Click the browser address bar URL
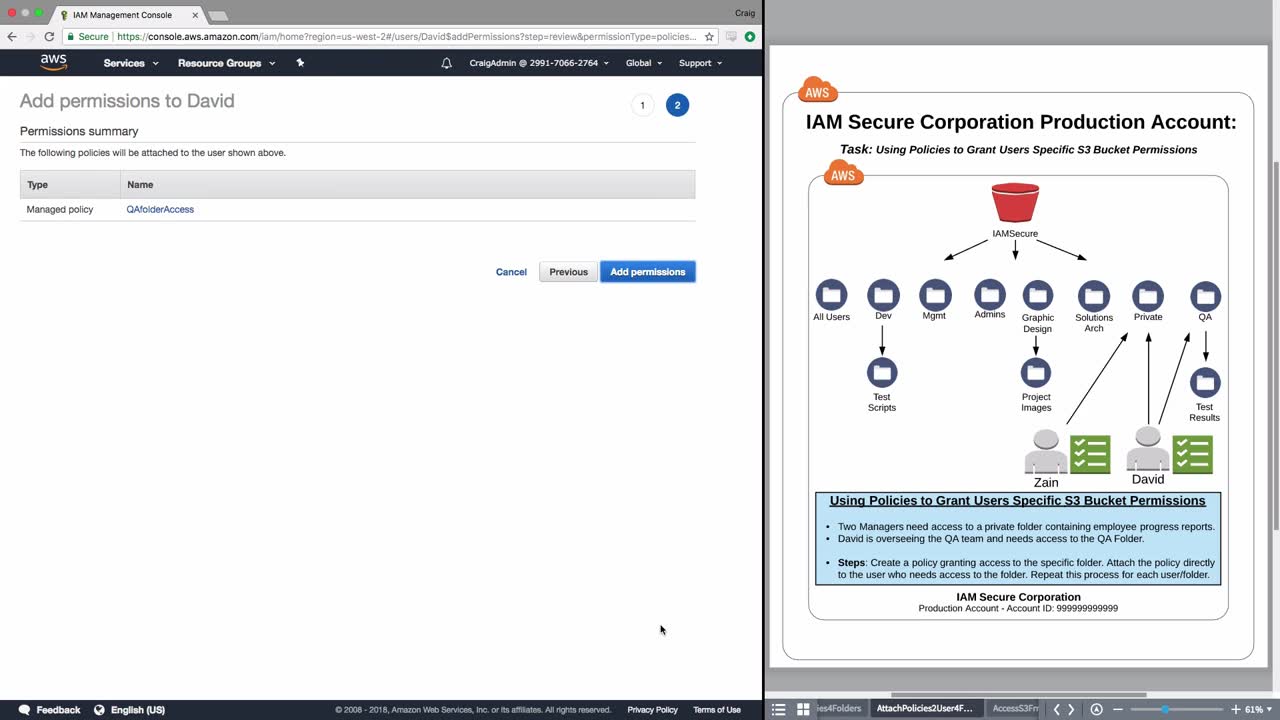This screenshot has height=720, width=1280. click(406, 36)
